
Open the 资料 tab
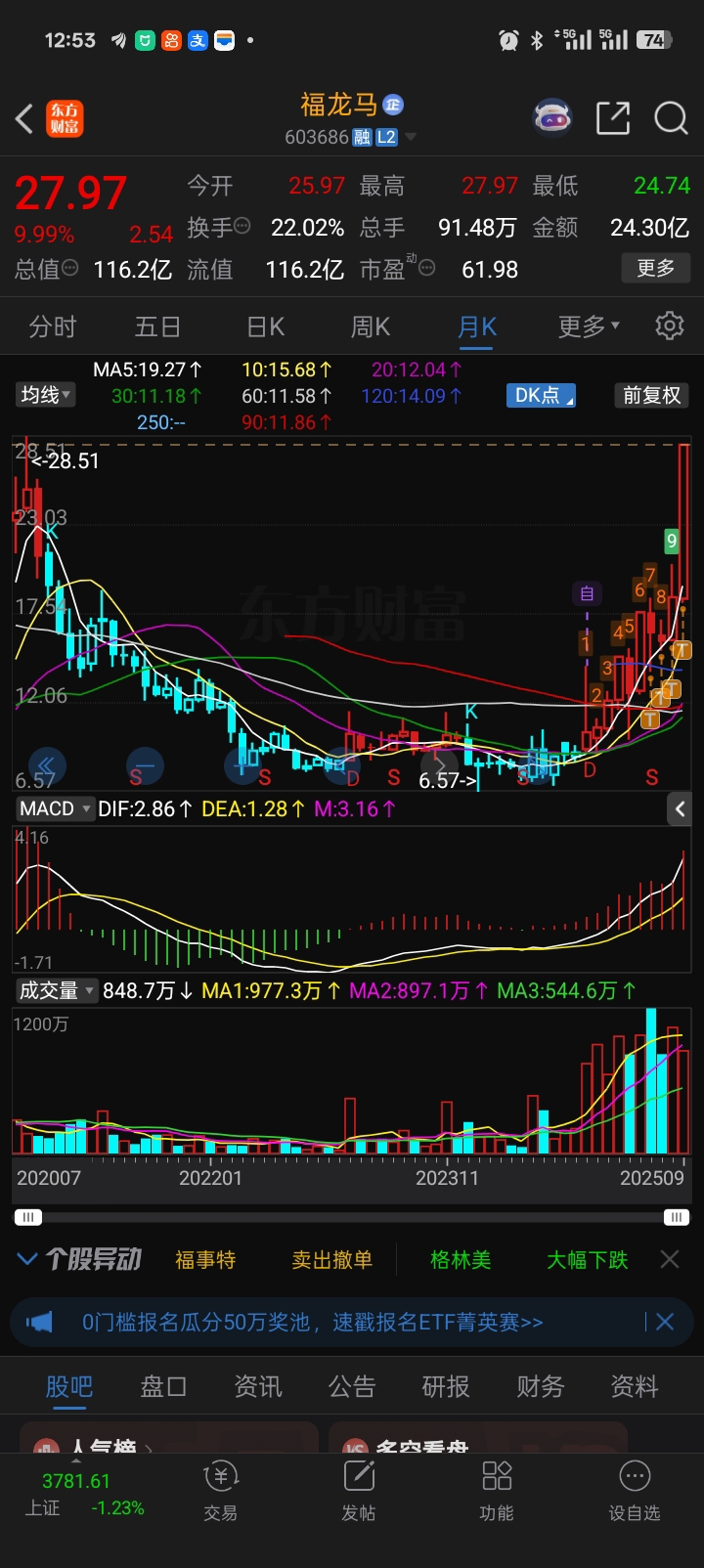[x=635, y=1386]
